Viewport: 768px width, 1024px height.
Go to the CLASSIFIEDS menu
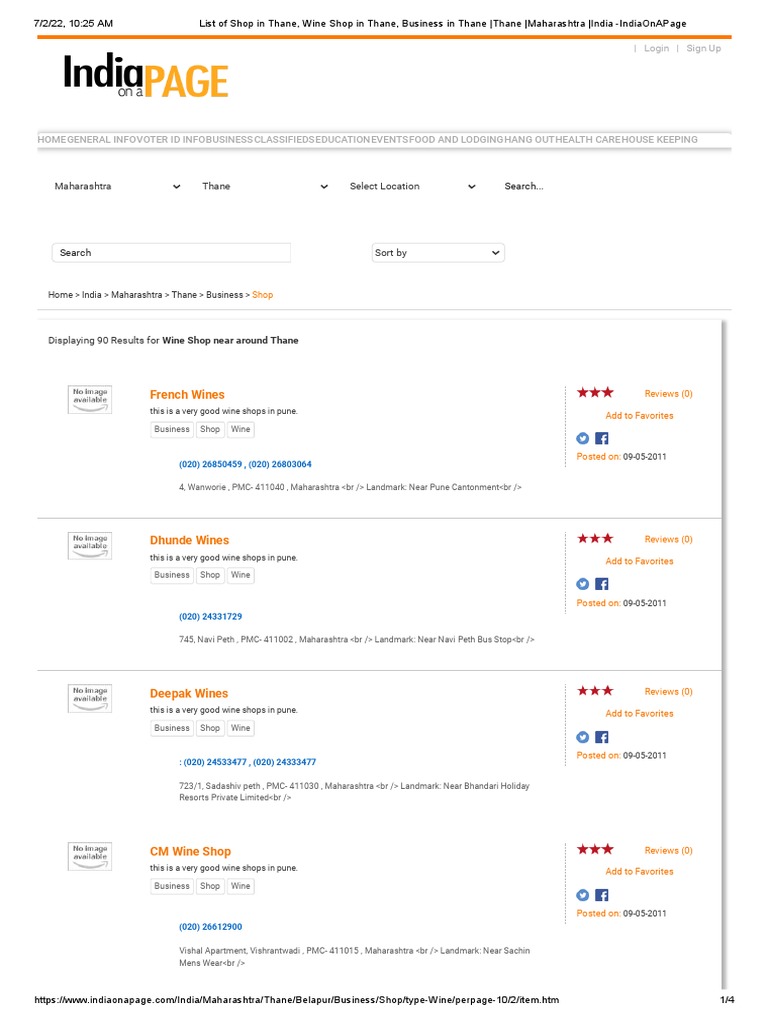284,140
